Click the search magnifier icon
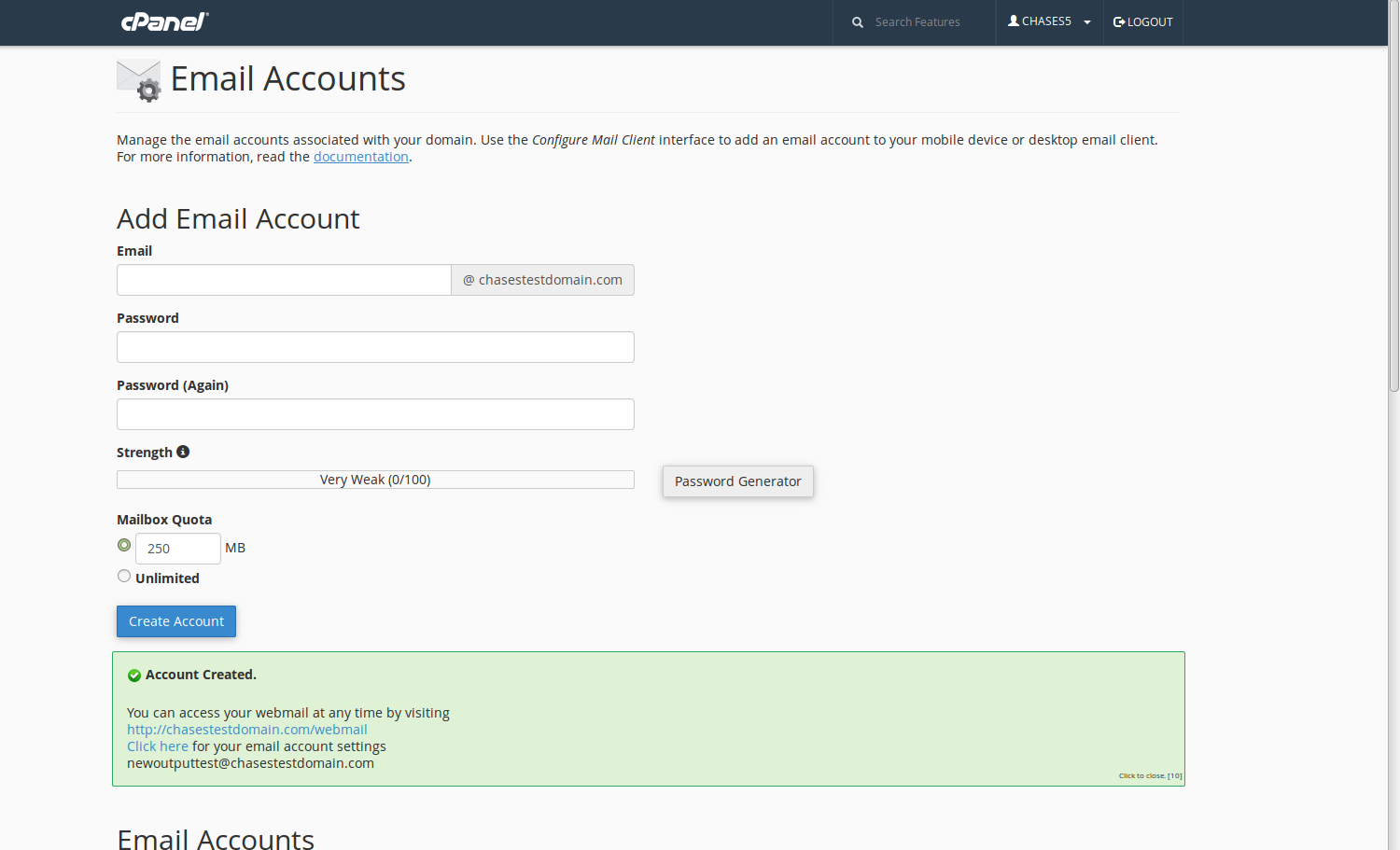Image resolution: width=1400 pixels, height=850 pixels. (857, 22)
